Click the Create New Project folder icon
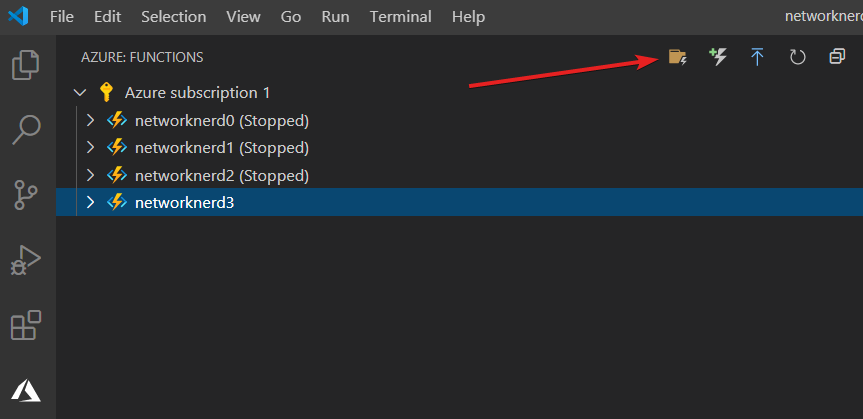The width and height of the screenshot is (863, 419). 678,57
